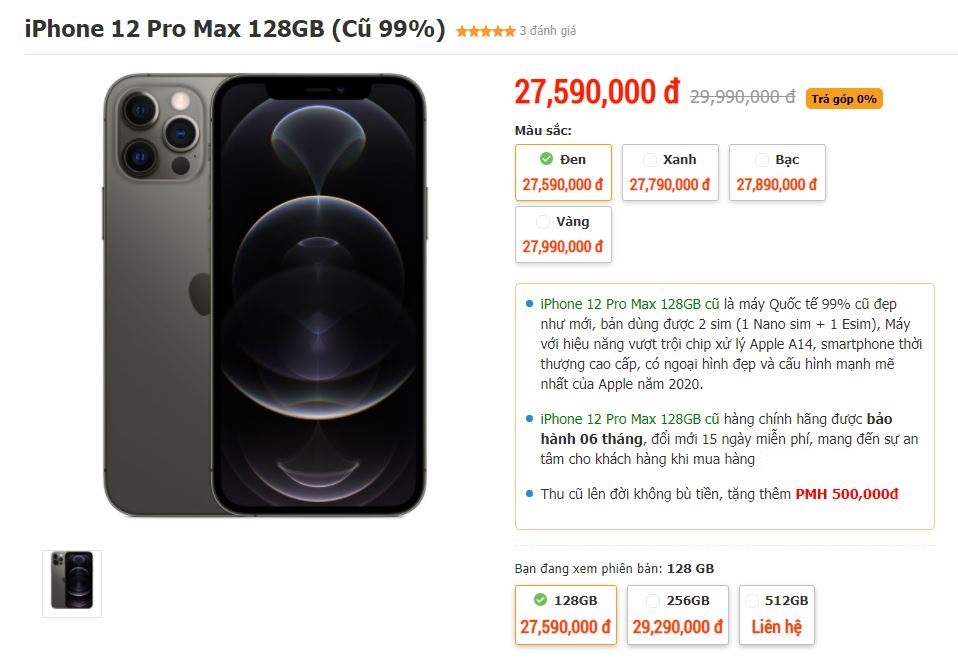Click the orange Trả góp 0% badge
This screenshot has height=659, width=958.
pos(843,97)
